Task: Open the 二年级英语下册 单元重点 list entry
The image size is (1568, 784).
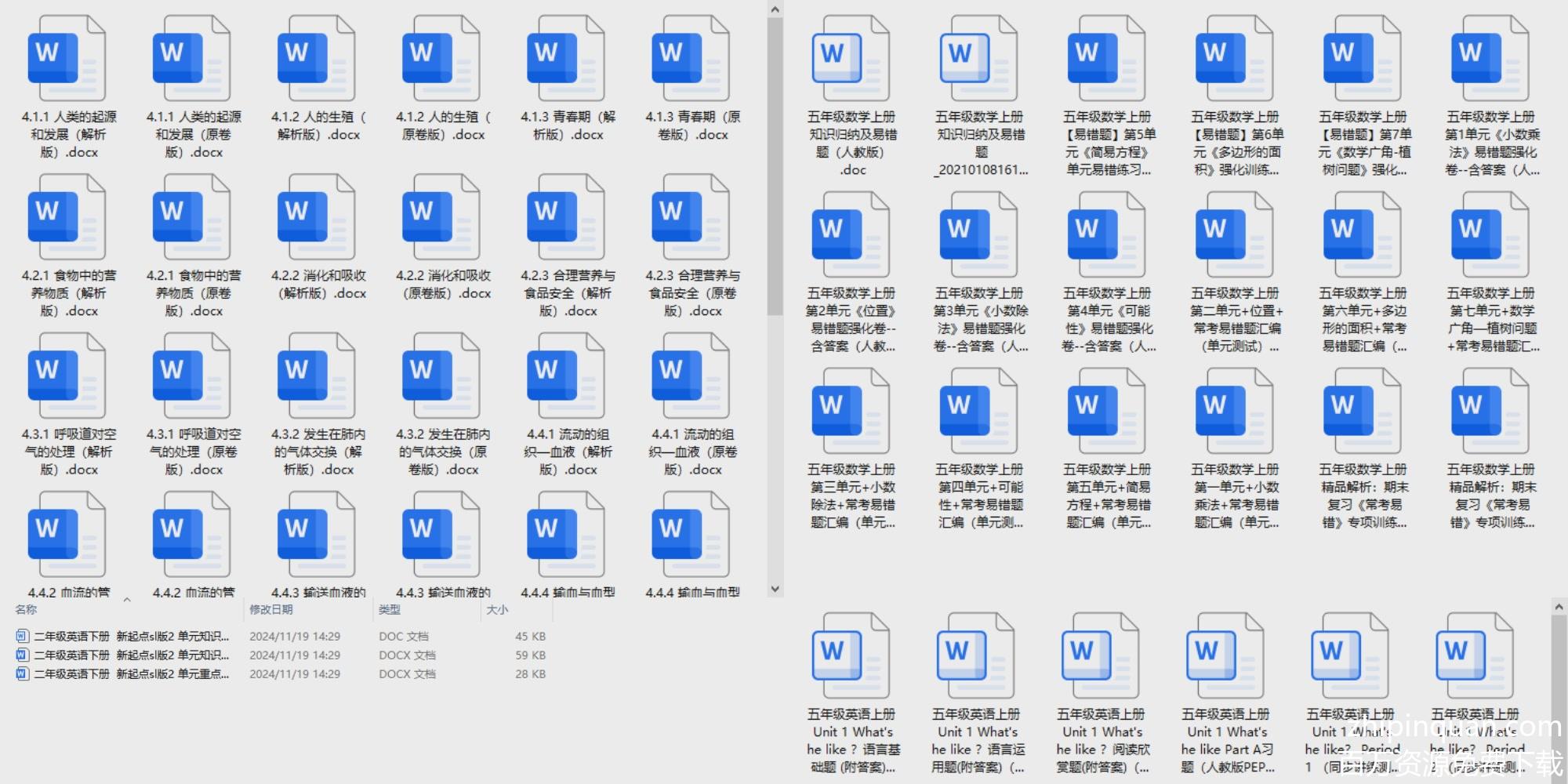Action: pyautogui.click(x=131, y=674)
